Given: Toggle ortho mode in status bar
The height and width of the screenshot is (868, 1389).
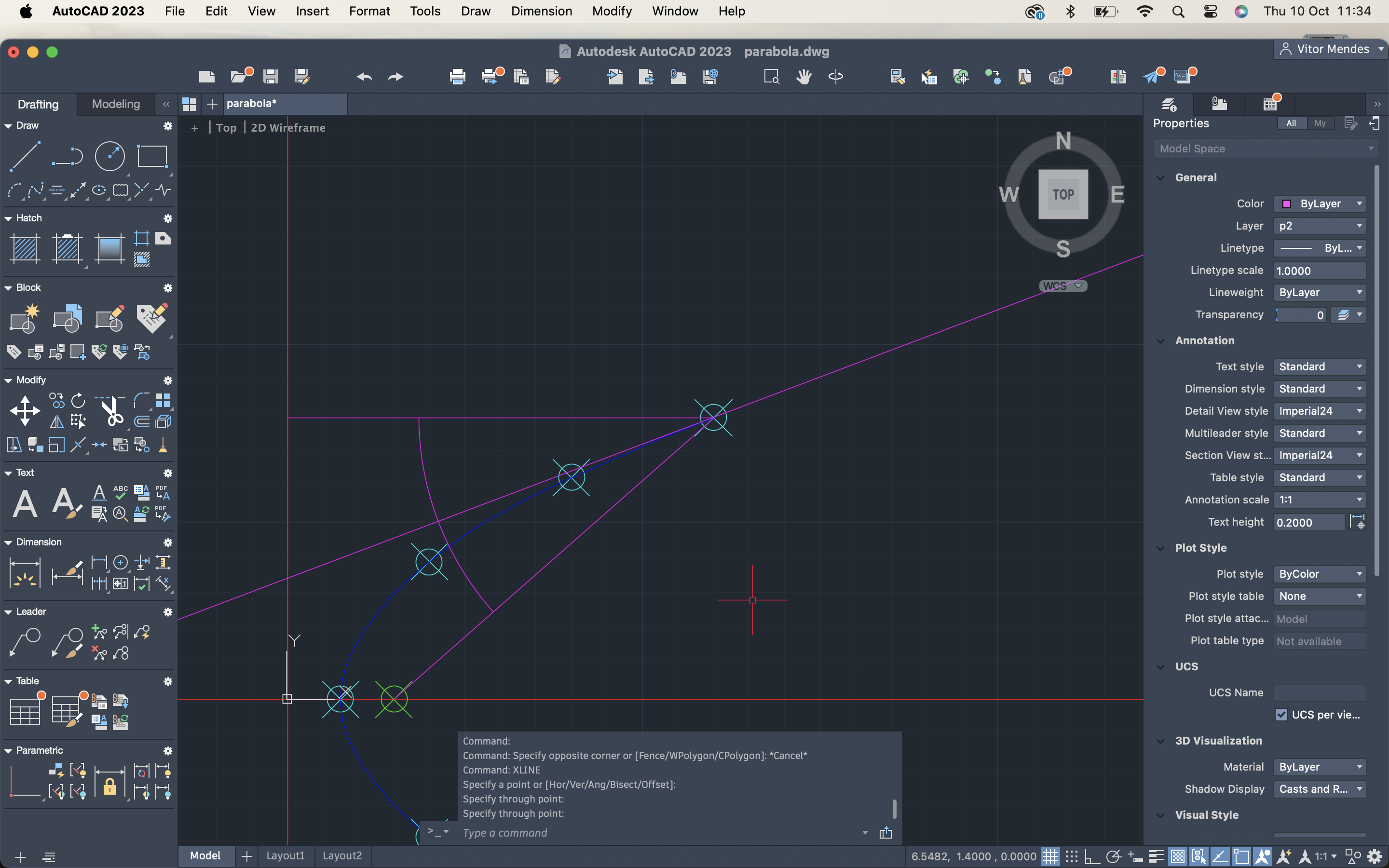Looking at the screenshot, I should 1092,856.
